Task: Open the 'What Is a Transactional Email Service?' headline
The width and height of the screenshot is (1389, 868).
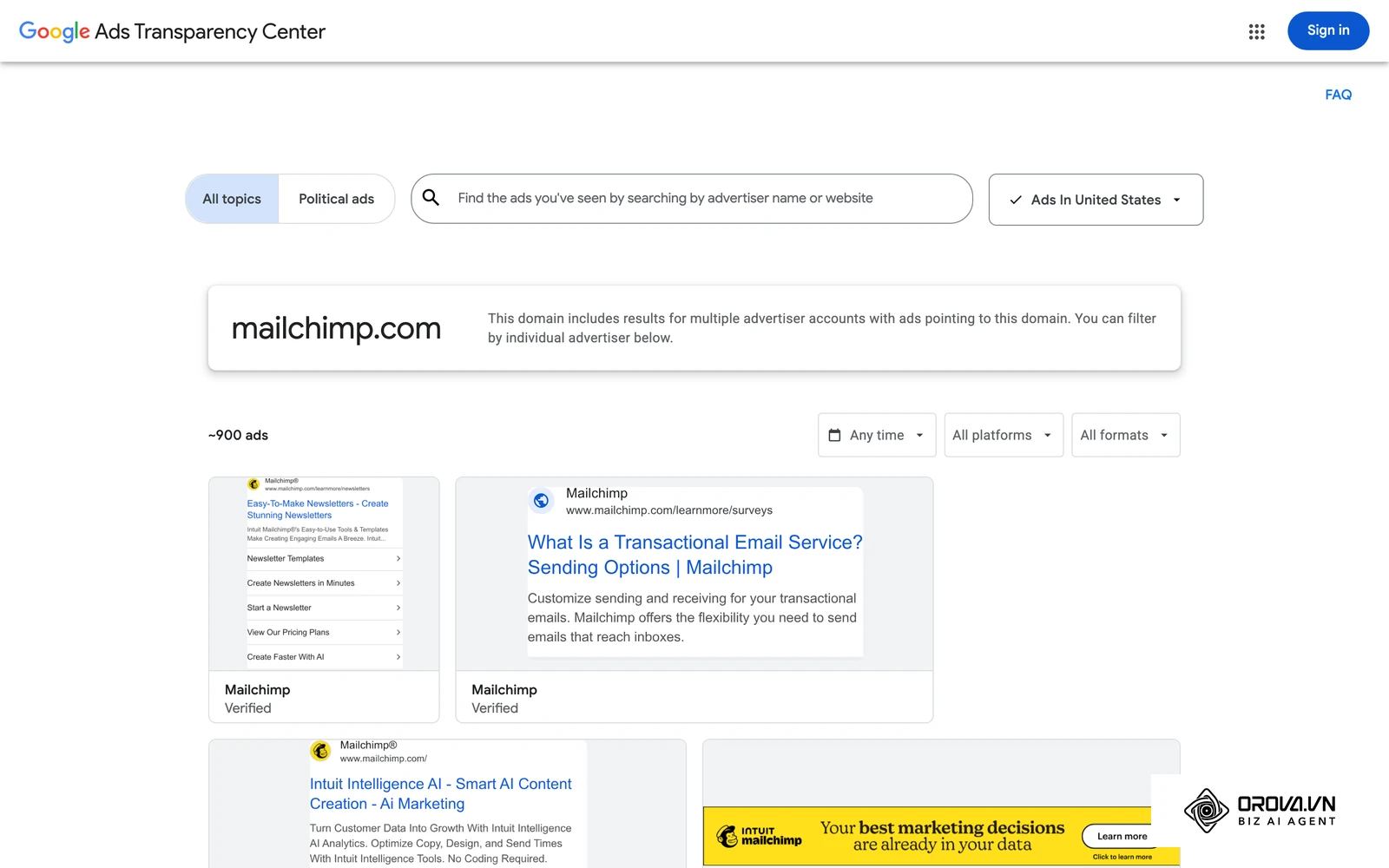Action: [x=695, y=555]
